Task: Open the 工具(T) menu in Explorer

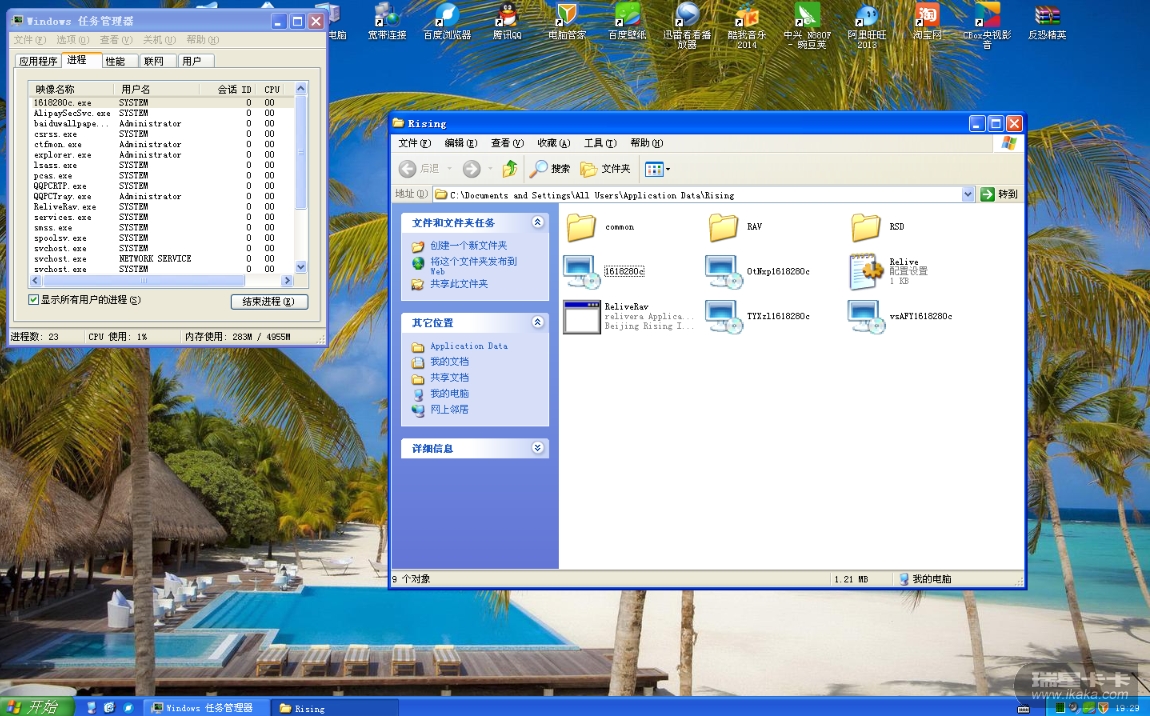Action: 600,143
